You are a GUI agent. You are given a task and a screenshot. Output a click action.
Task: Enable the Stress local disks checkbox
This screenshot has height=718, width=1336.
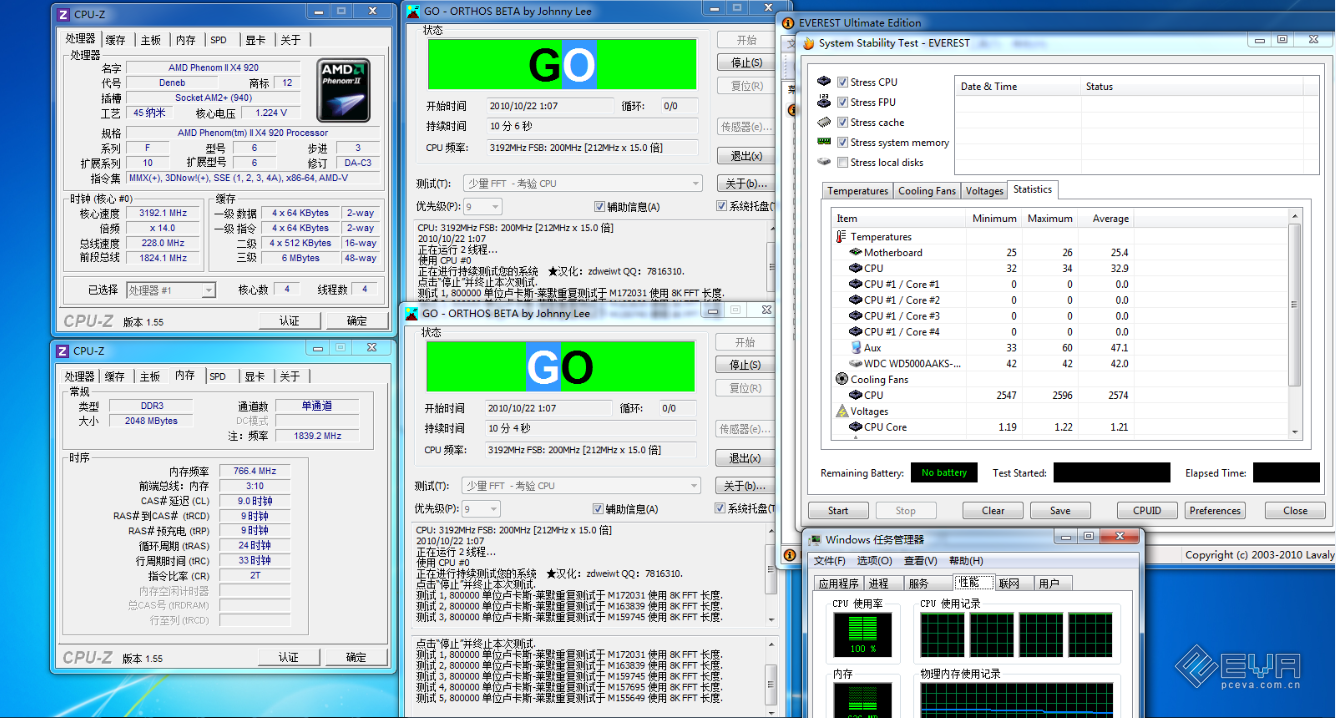843,162
